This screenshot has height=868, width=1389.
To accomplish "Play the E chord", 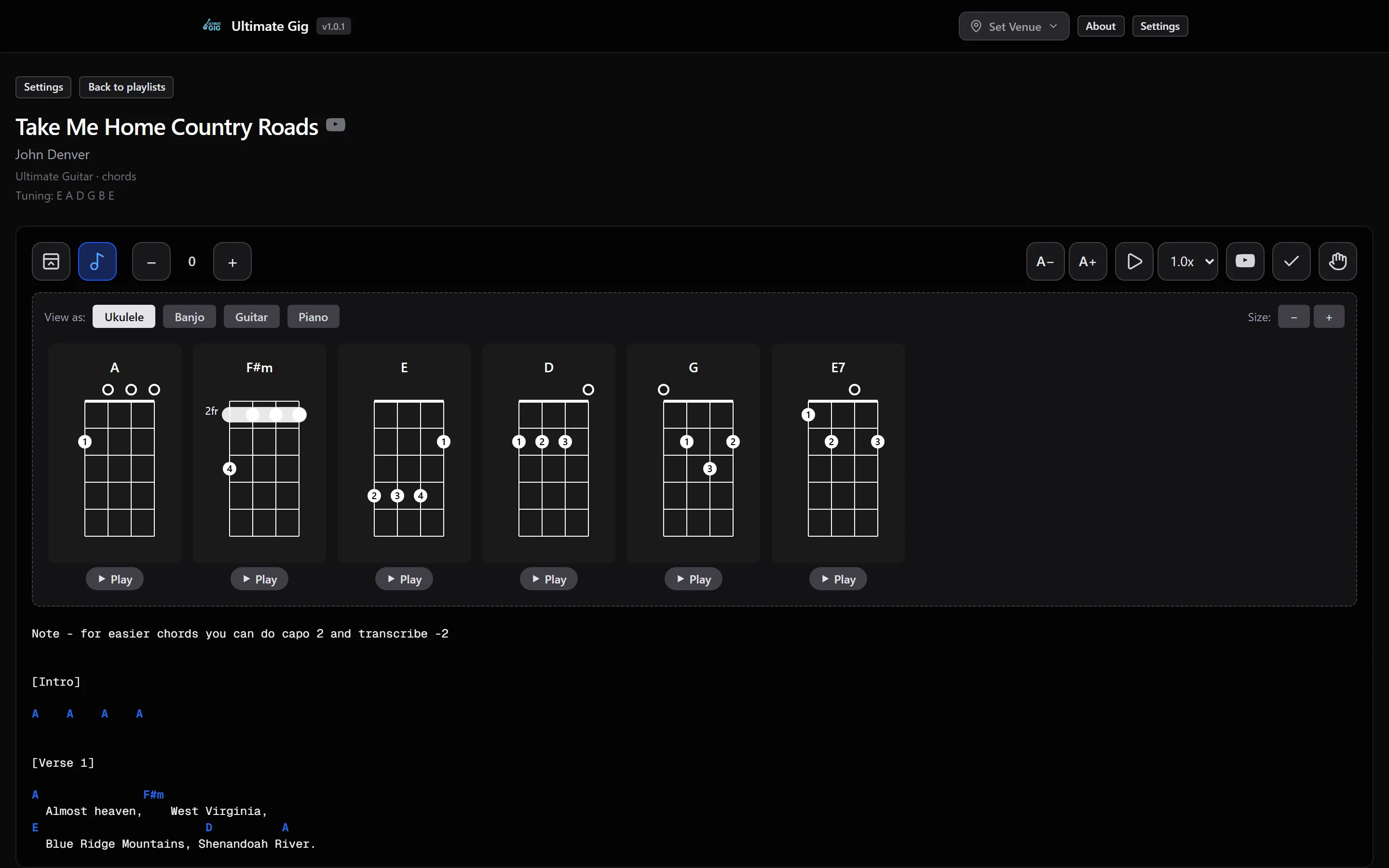I will (404, 579).
